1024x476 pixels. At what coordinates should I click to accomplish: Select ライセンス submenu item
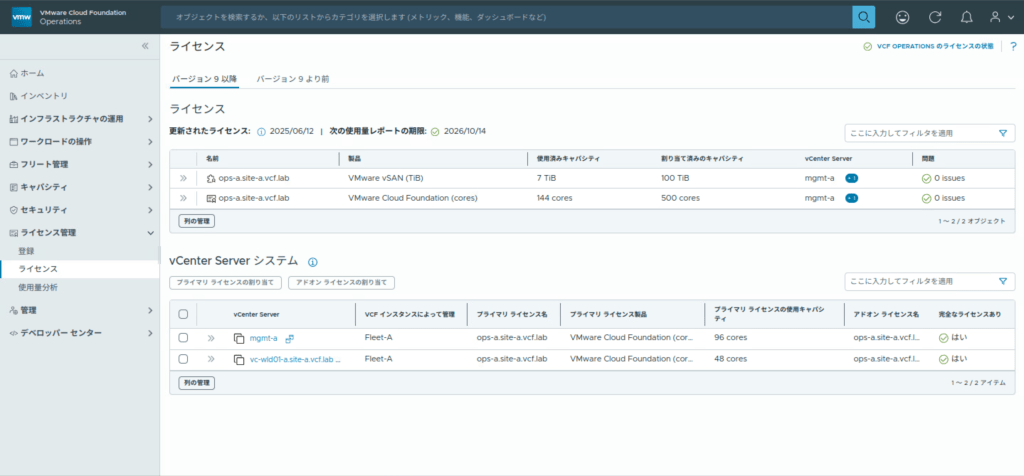click(x=80, y=269)
